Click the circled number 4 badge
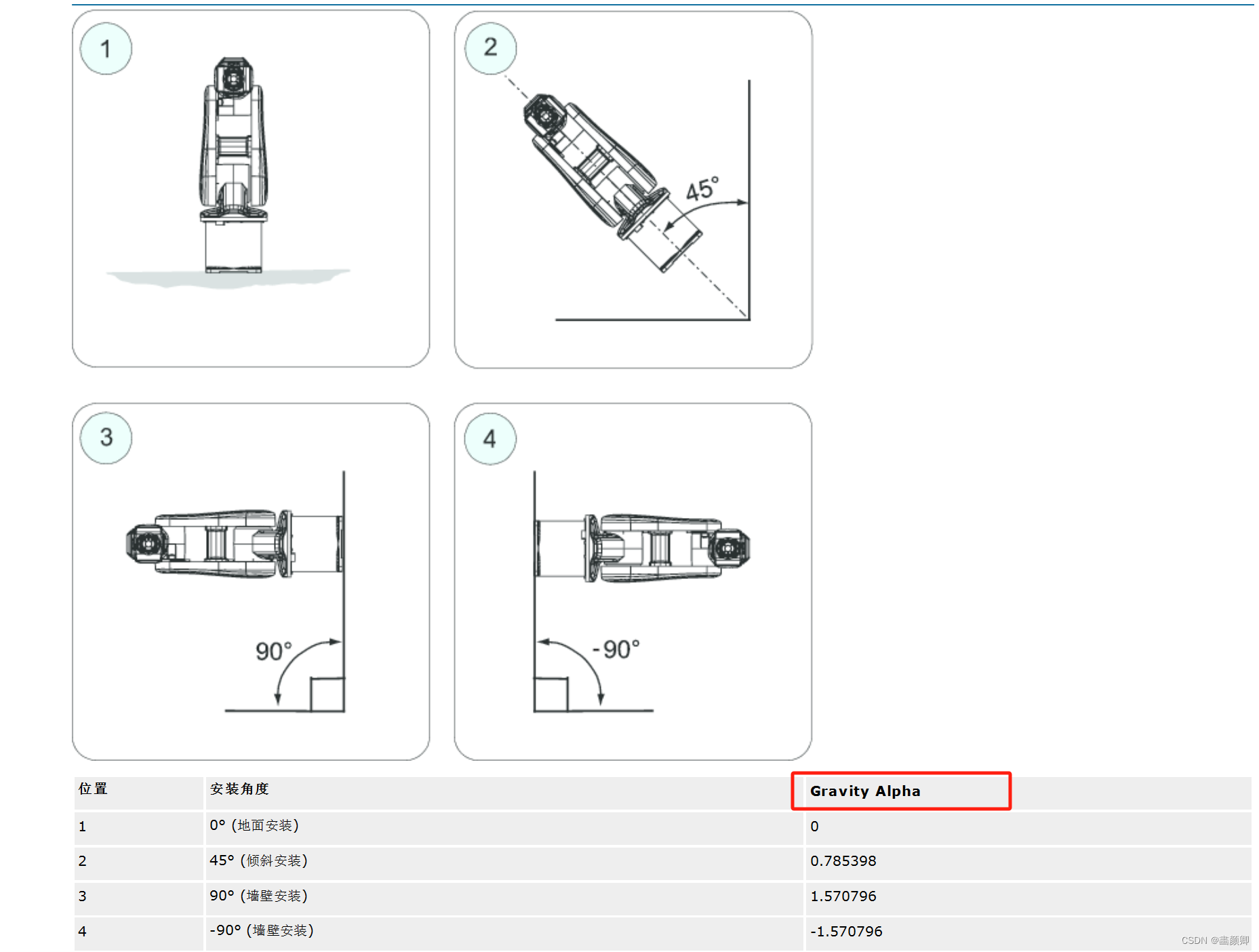 point(490,439)
